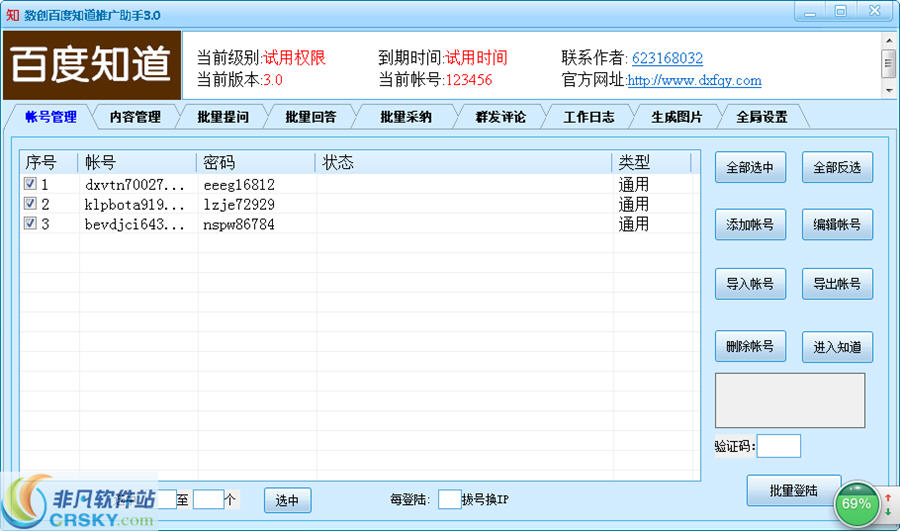Click password cell nspw86784

239,224
